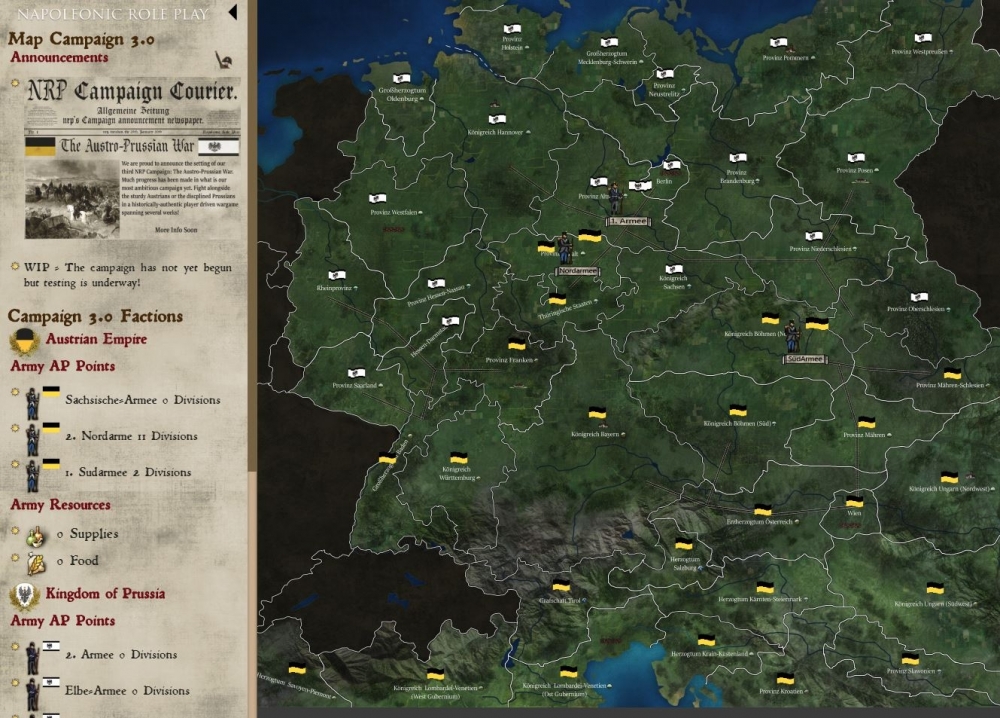Click the sidebar vertical scrollbar
The image size is (1000, 718).
click(252, 300)
